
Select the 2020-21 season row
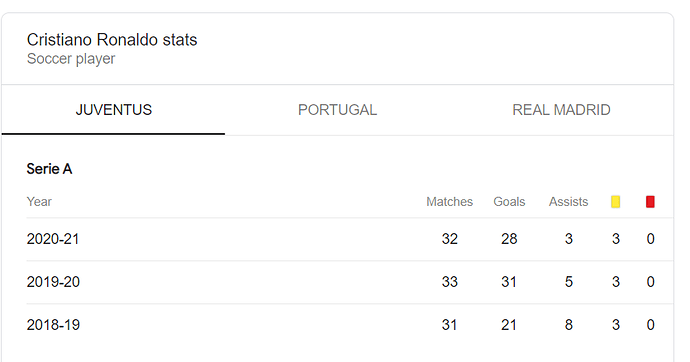click(x=349, y=239)
